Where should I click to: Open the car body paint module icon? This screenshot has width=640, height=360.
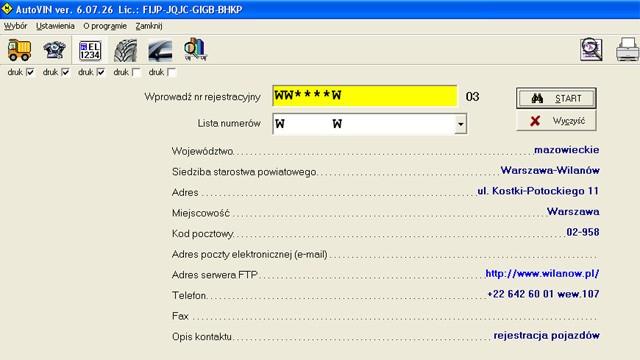[x=160, y=50]
